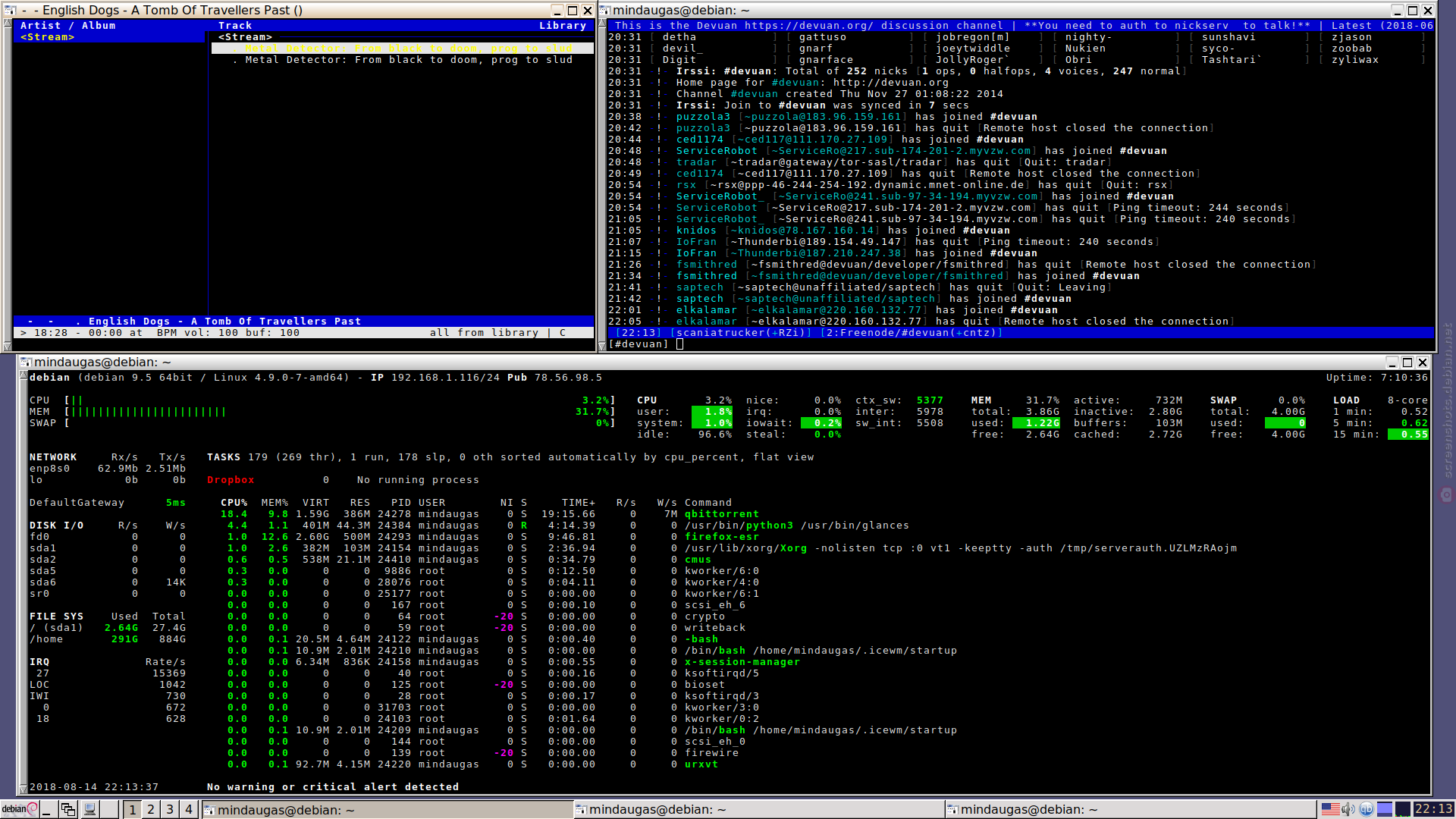The height and width of the screenshot is (819, 1456).
Task: Click the network monitor applet in the tray
Action: (x=1385, y=809)
